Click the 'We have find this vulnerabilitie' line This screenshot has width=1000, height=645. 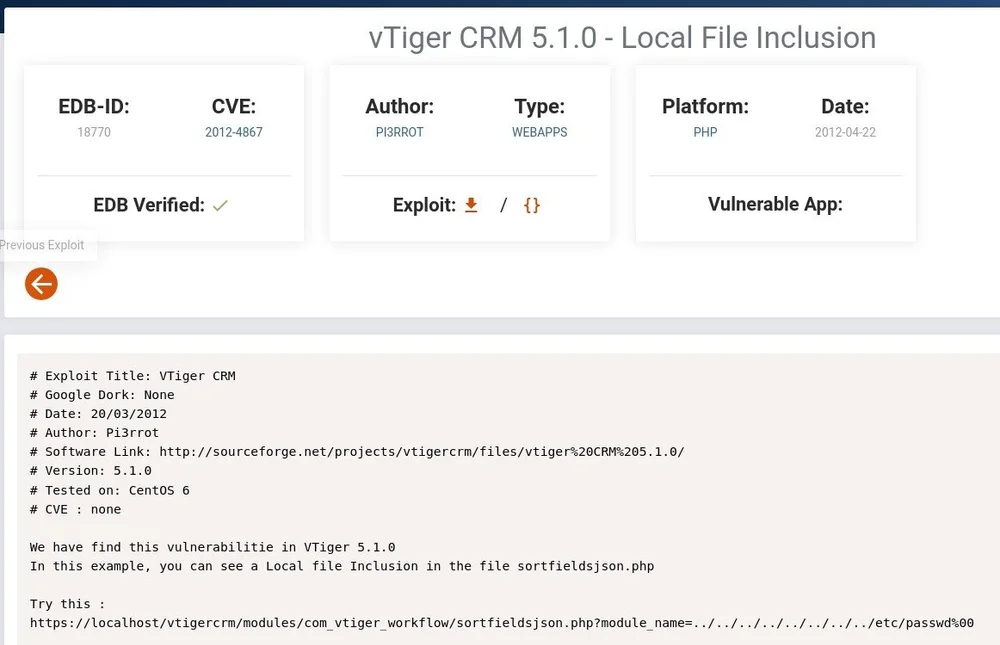[x=212, y=547]
